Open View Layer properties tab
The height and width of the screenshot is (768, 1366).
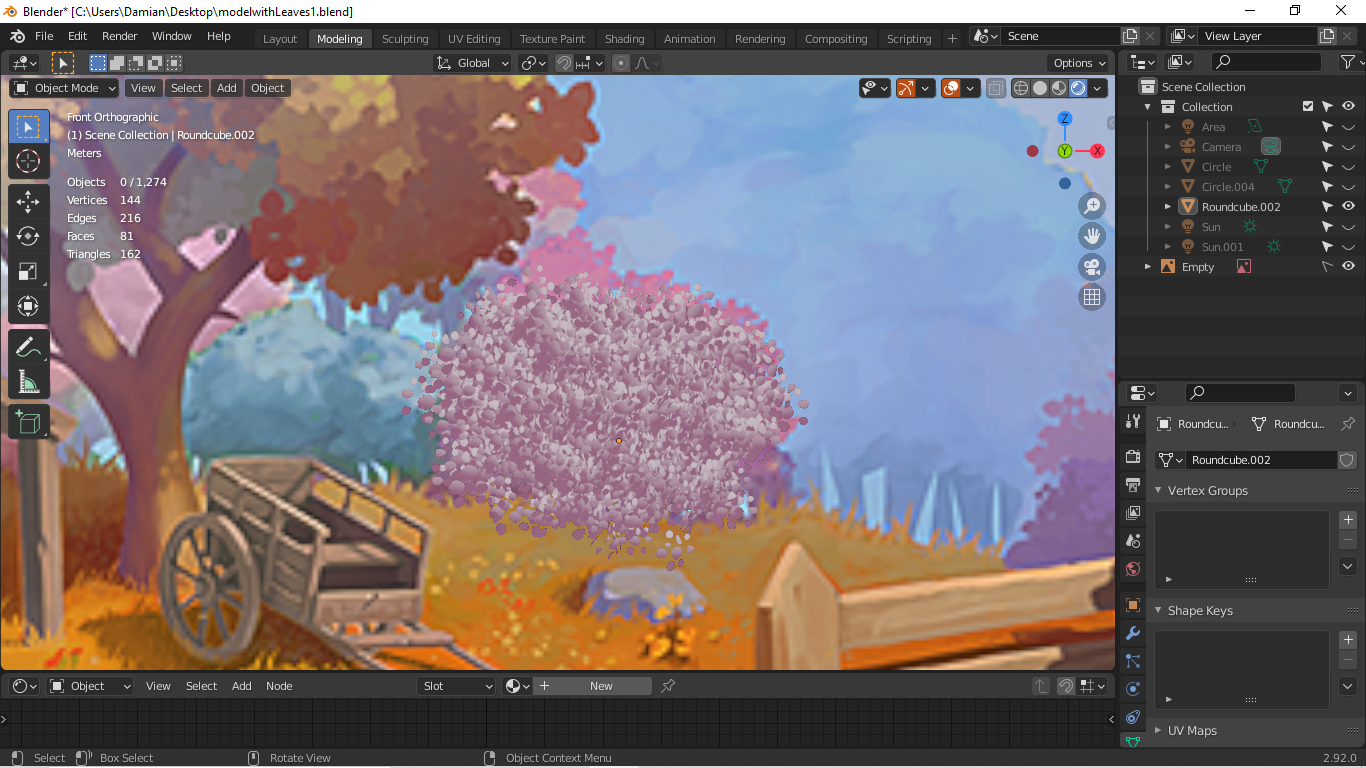coord(1133,513)
